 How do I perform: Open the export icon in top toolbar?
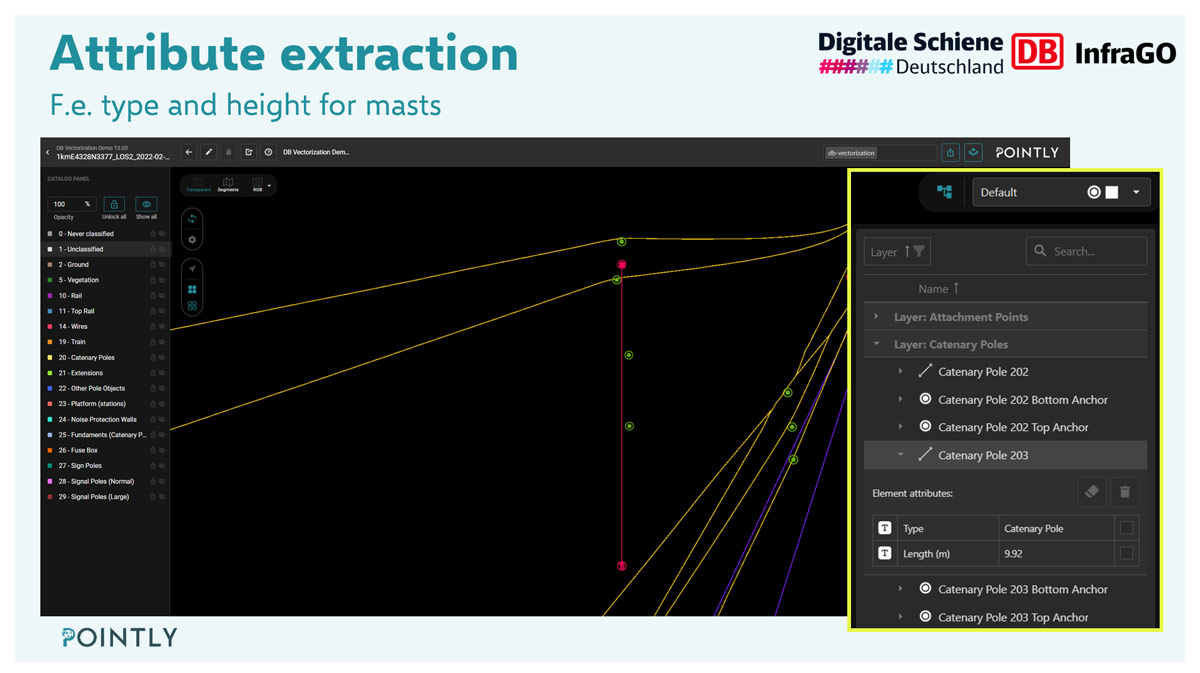coord(249,152)
